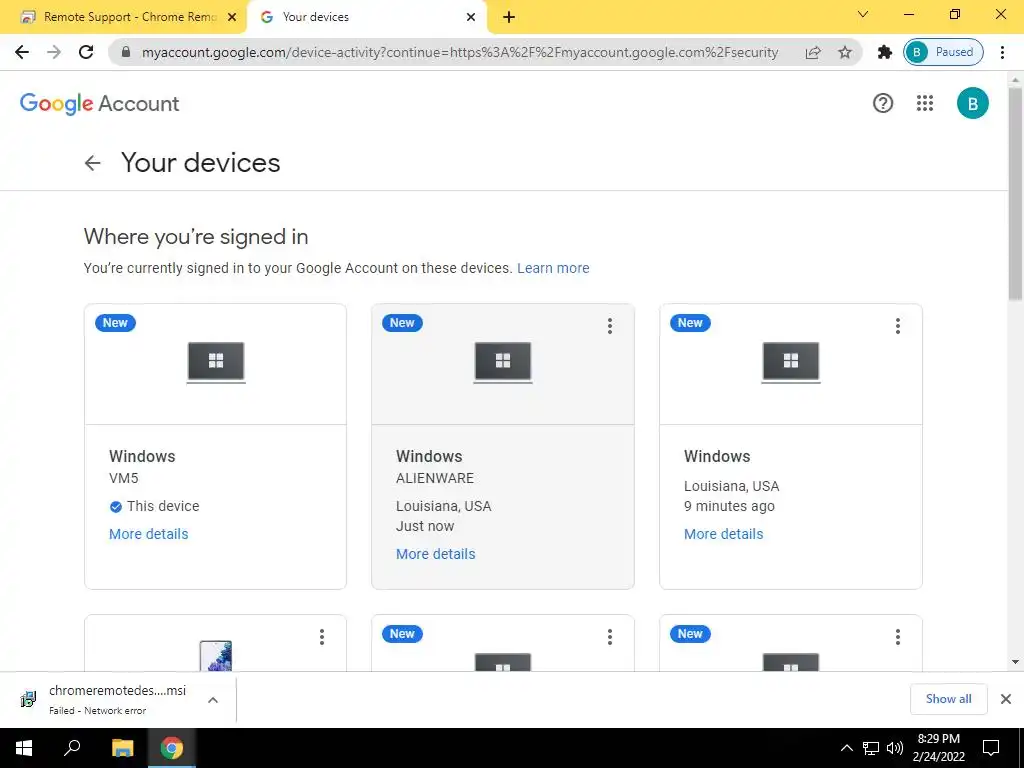Go back using the browser back arrow
1024x768 pixels.
[22, 52]
